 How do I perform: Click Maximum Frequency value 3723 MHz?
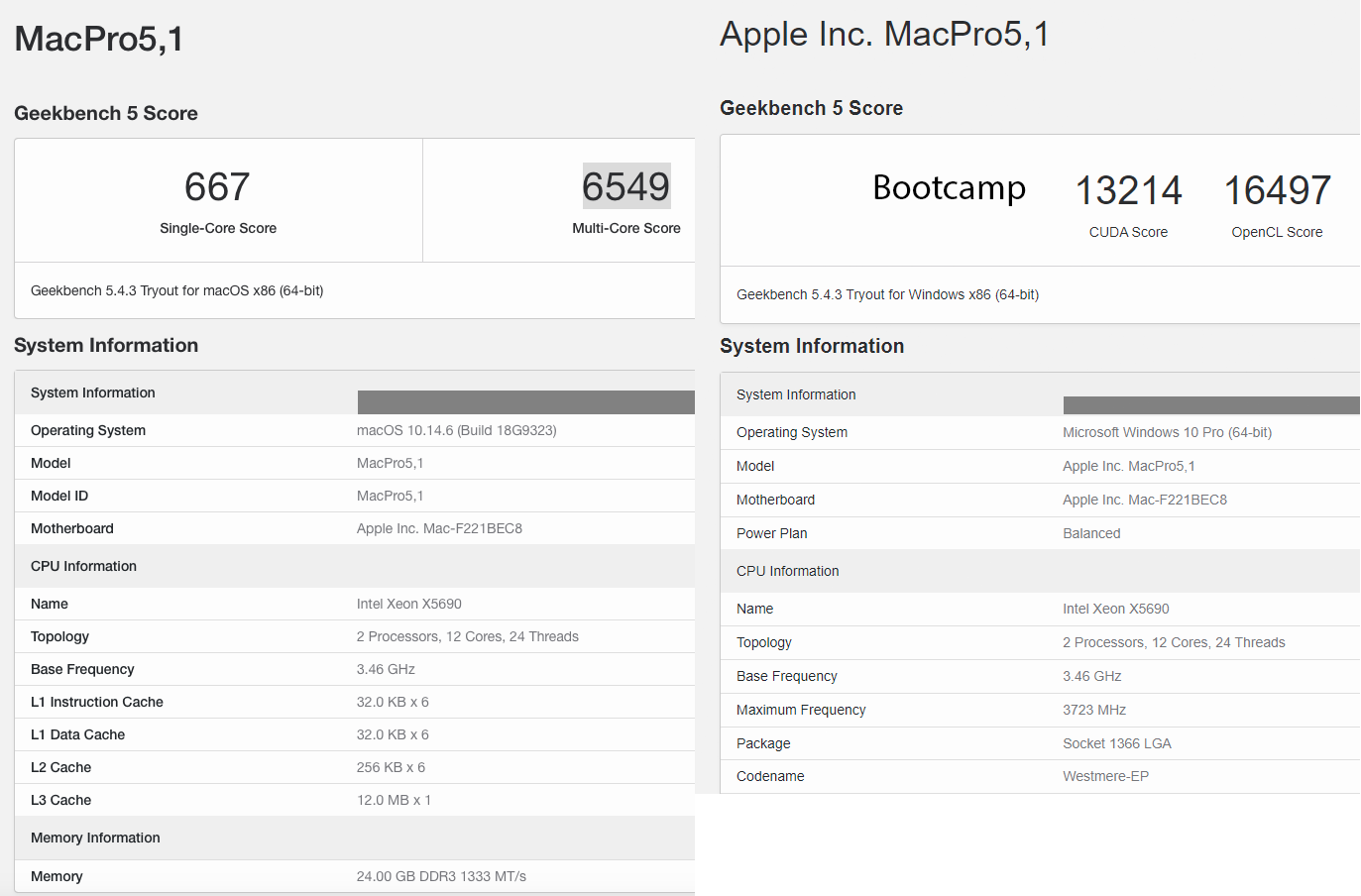[x=1094, y=710]
